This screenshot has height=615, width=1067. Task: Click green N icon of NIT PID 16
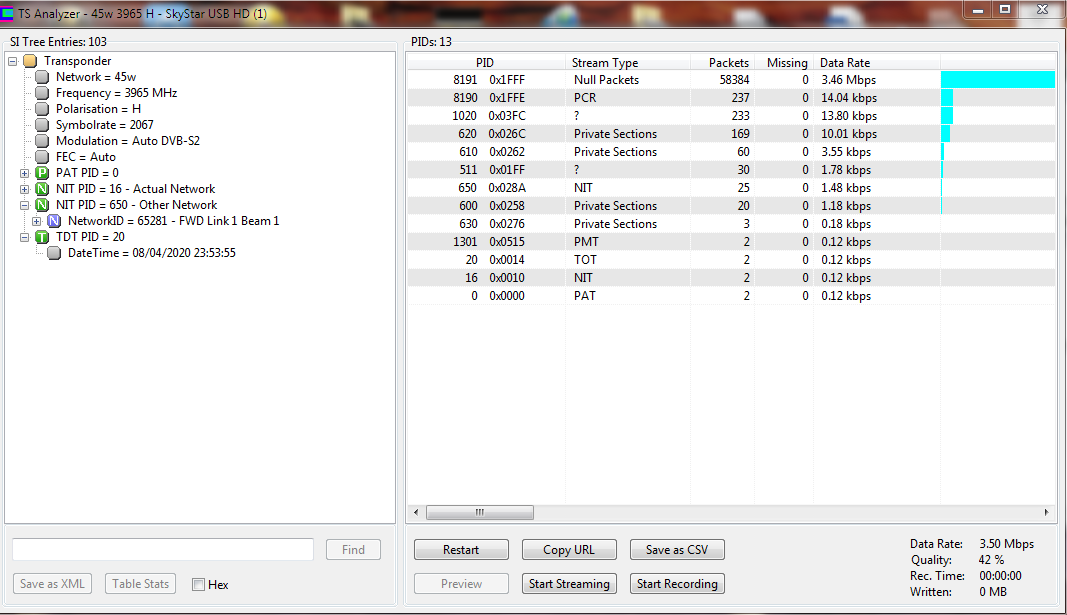coord(42,189)
